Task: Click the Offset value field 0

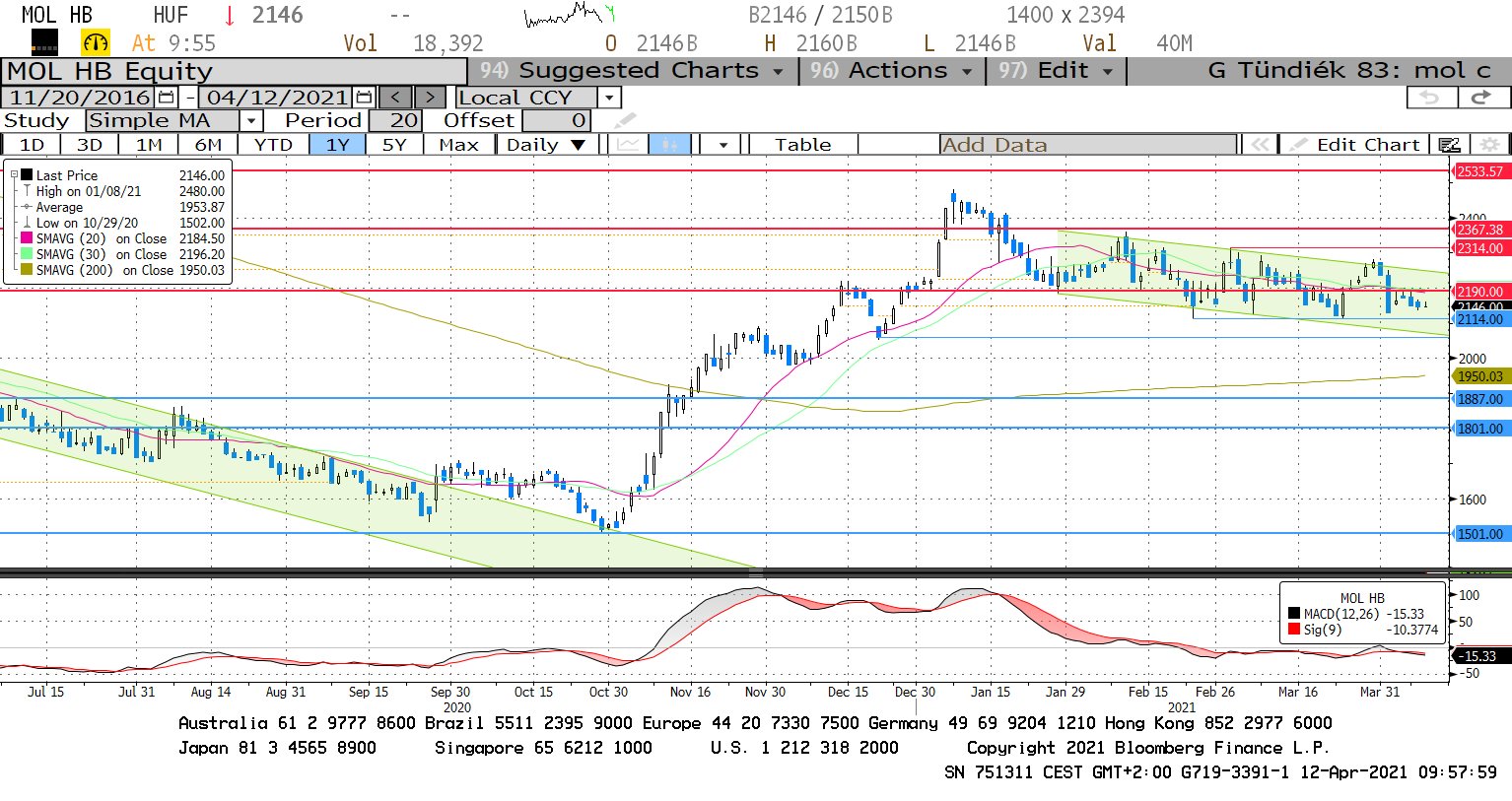Action: (x=556, y=121)
